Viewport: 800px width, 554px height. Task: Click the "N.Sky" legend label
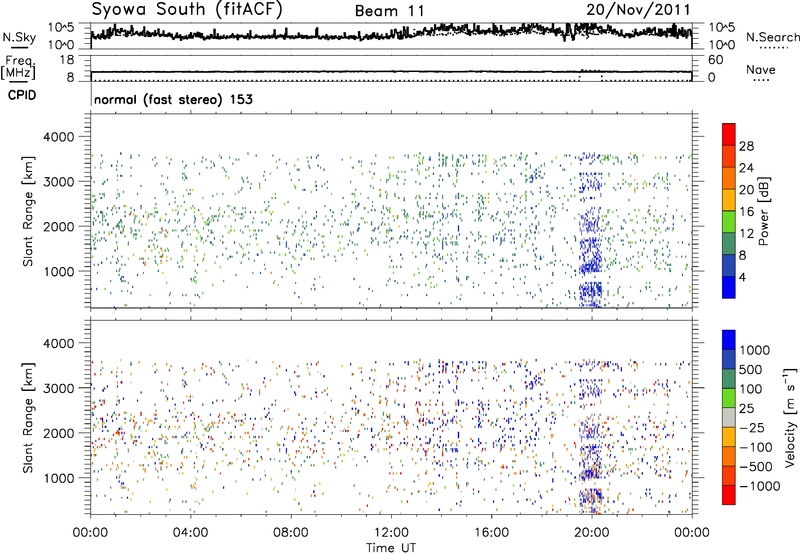[19, 37]
